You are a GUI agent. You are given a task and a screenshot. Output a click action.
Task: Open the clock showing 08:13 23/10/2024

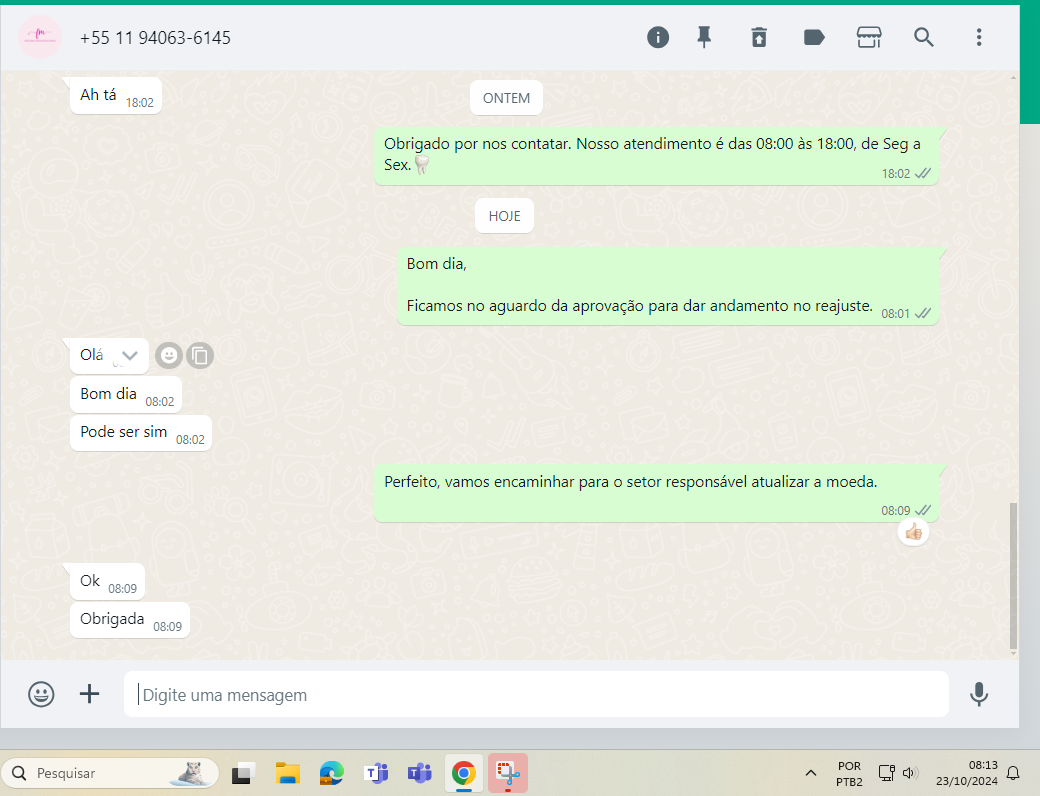point(967,773)
